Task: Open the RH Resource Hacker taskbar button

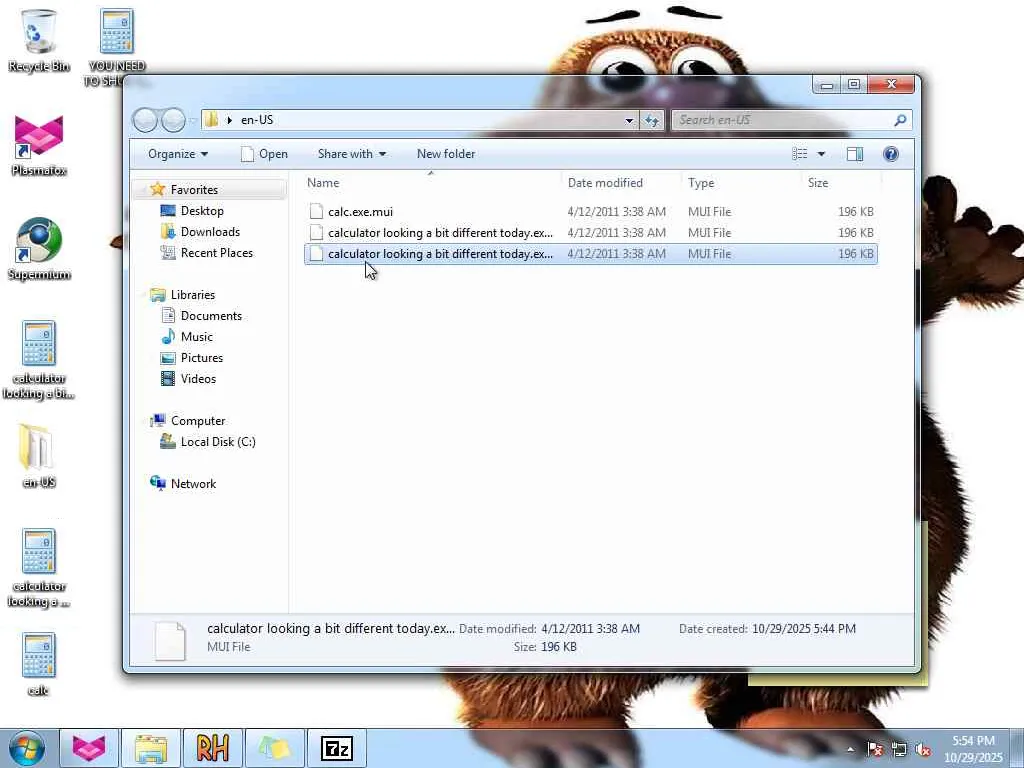Action: [x=212, y=748]
